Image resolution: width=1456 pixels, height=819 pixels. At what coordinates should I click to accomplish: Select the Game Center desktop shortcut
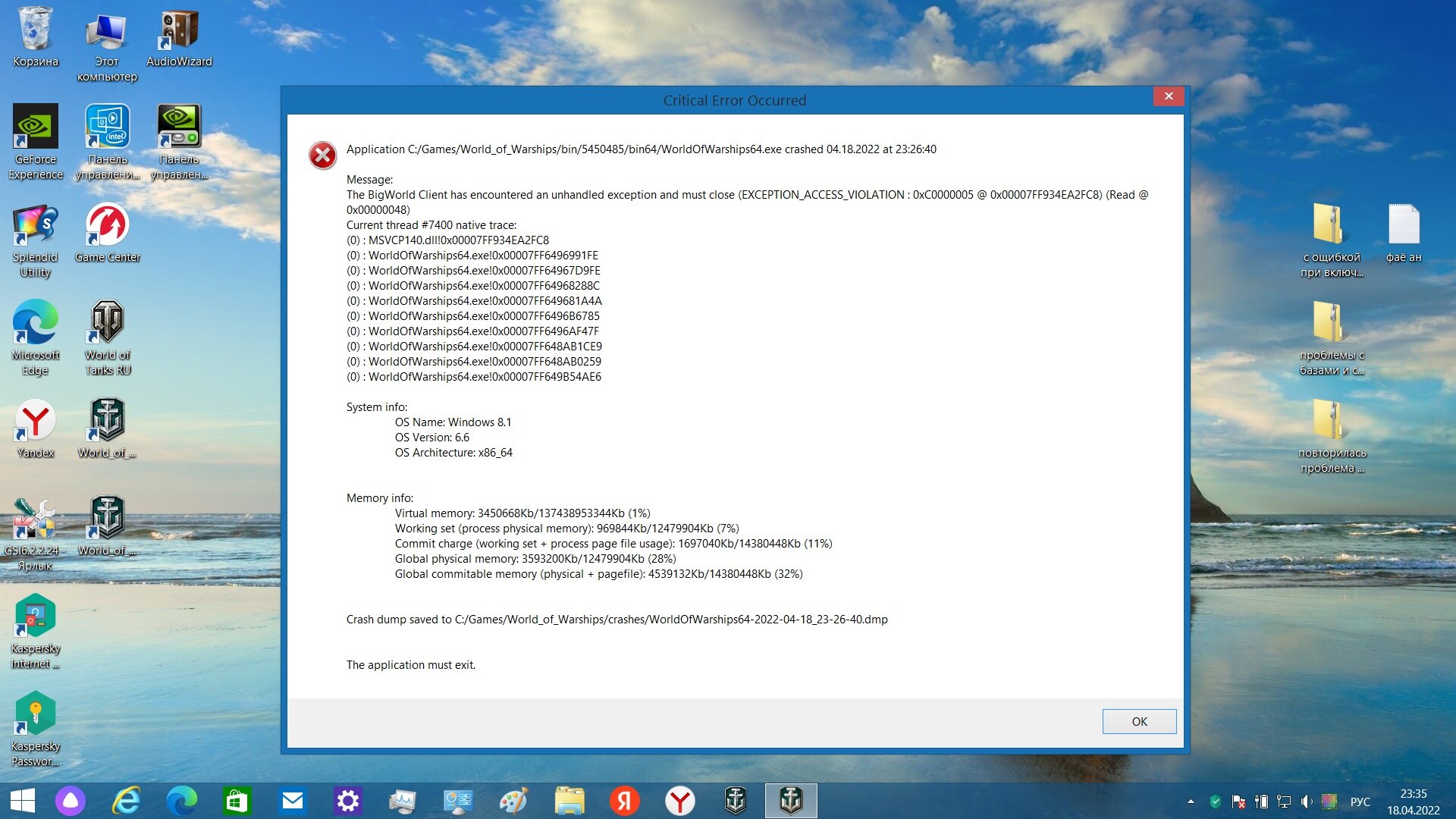107,233
